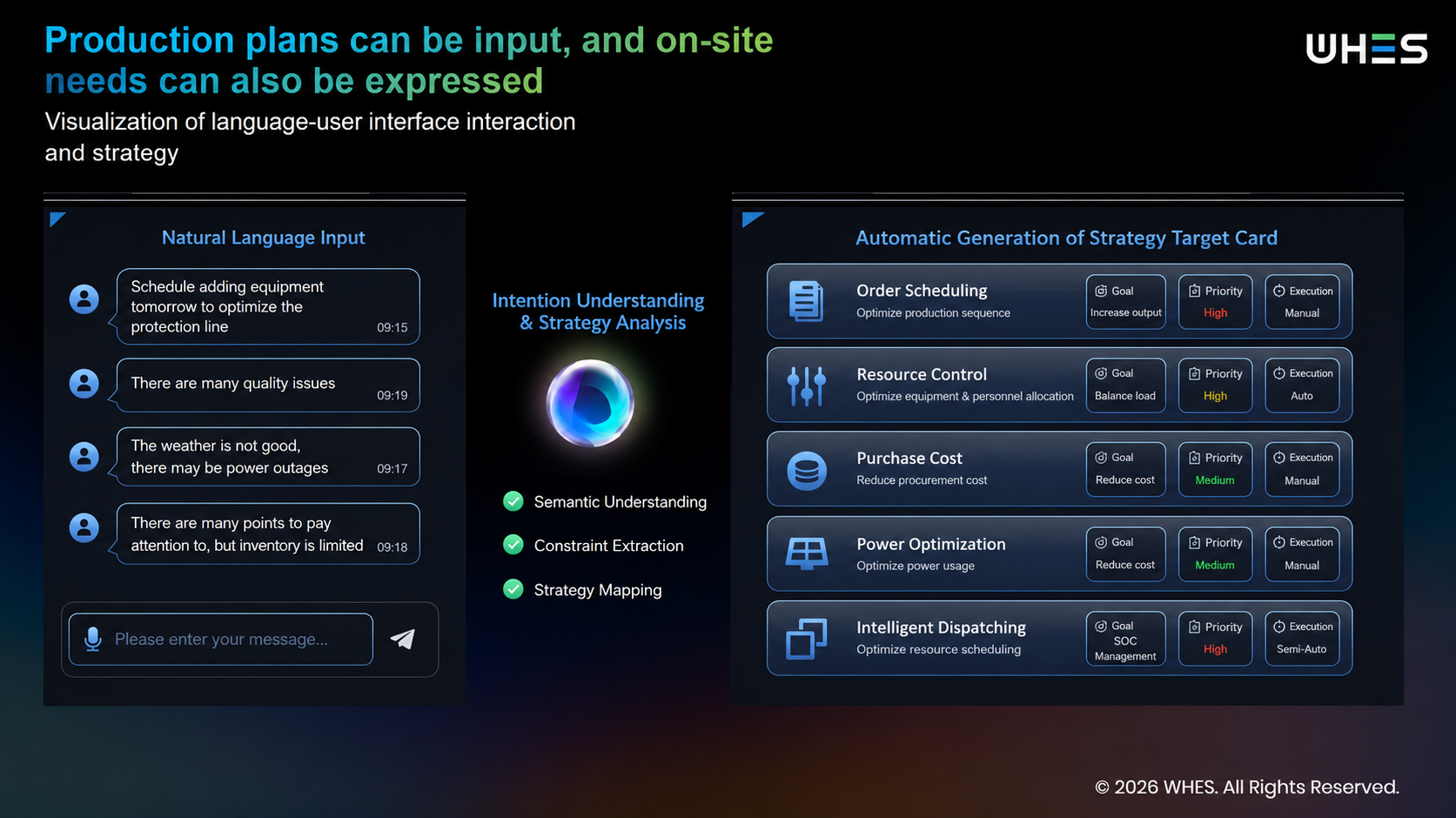The height and width of the screenshot is (818, 1456).
Task: Click Resource Control Balance load goal button
Action: click(1125, 386)
